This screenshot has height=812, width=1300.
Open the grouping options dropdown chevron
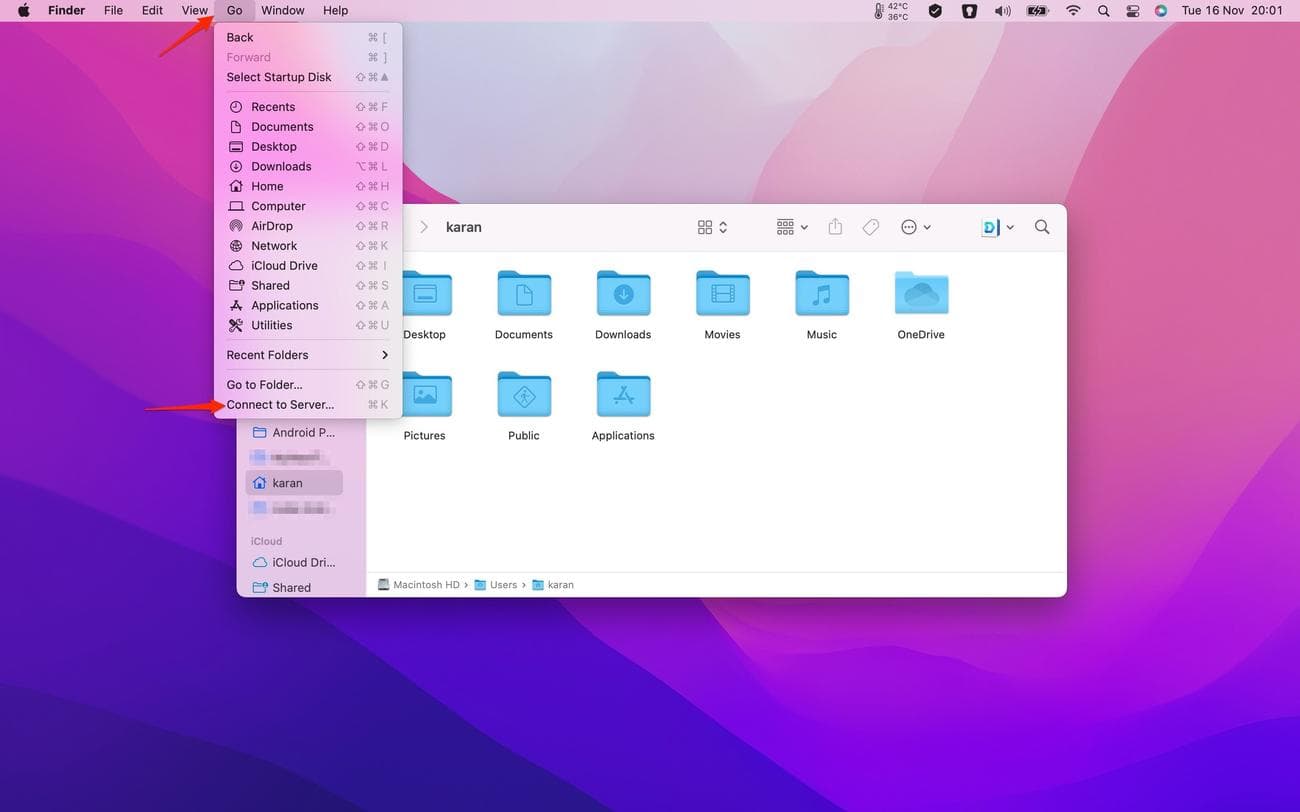pyautogui.click(x=804, y=227)
